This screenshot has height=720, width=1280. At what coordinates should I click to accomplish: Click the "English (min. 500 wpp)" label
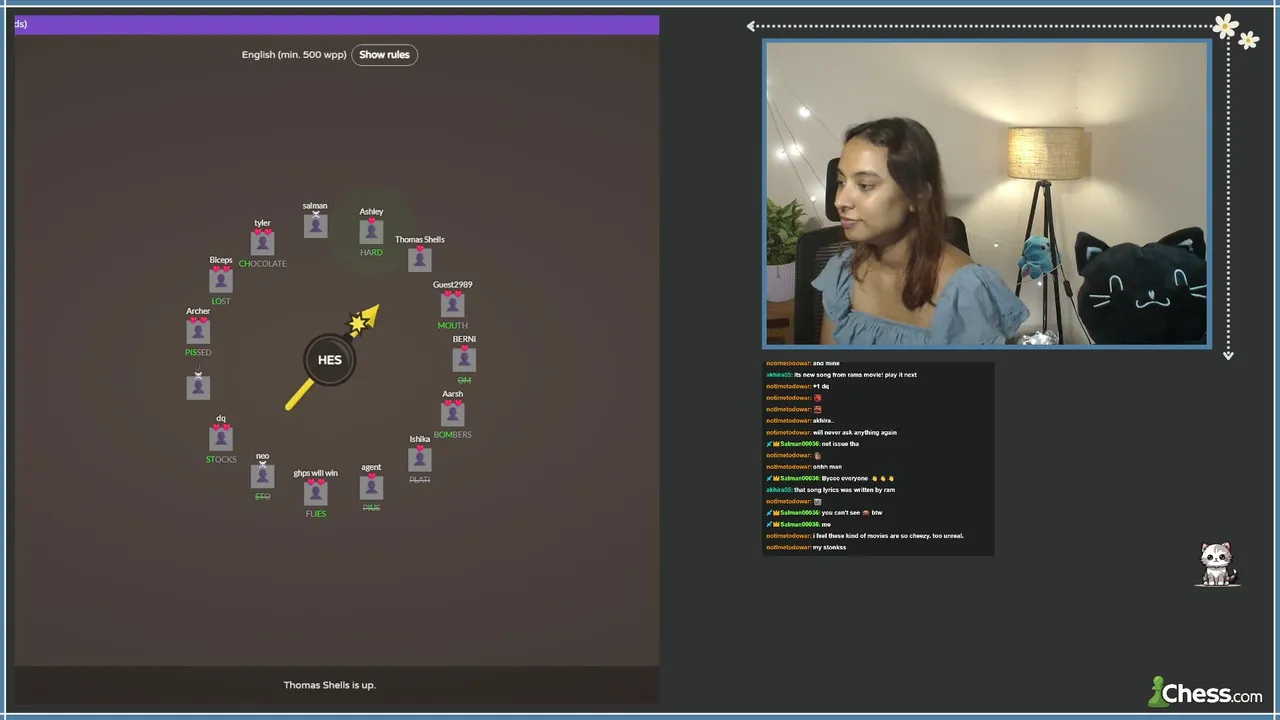point(294,55)
